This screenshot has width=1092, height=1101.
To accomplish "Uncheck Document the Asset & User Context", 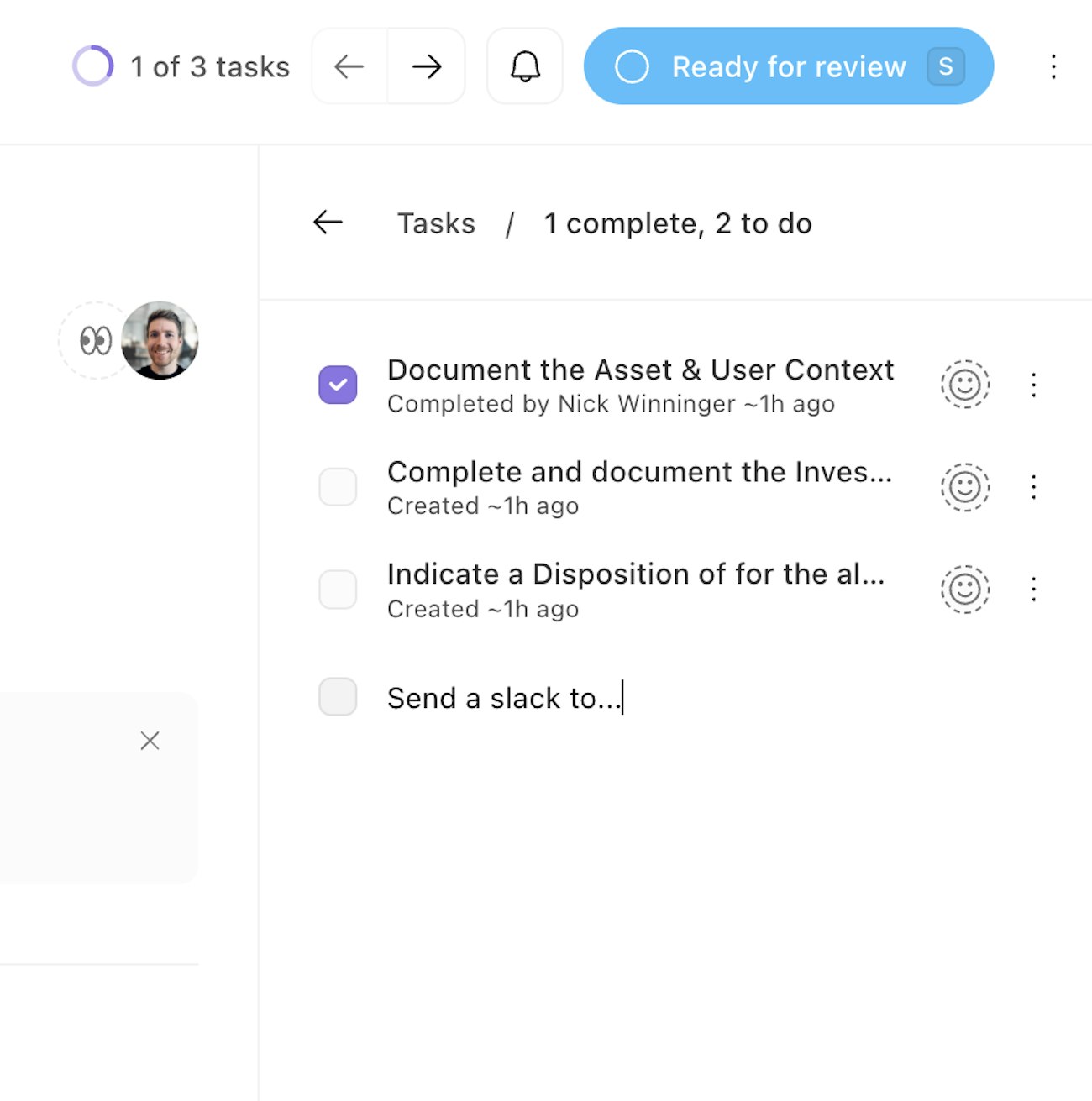I will tap(338, 385).
